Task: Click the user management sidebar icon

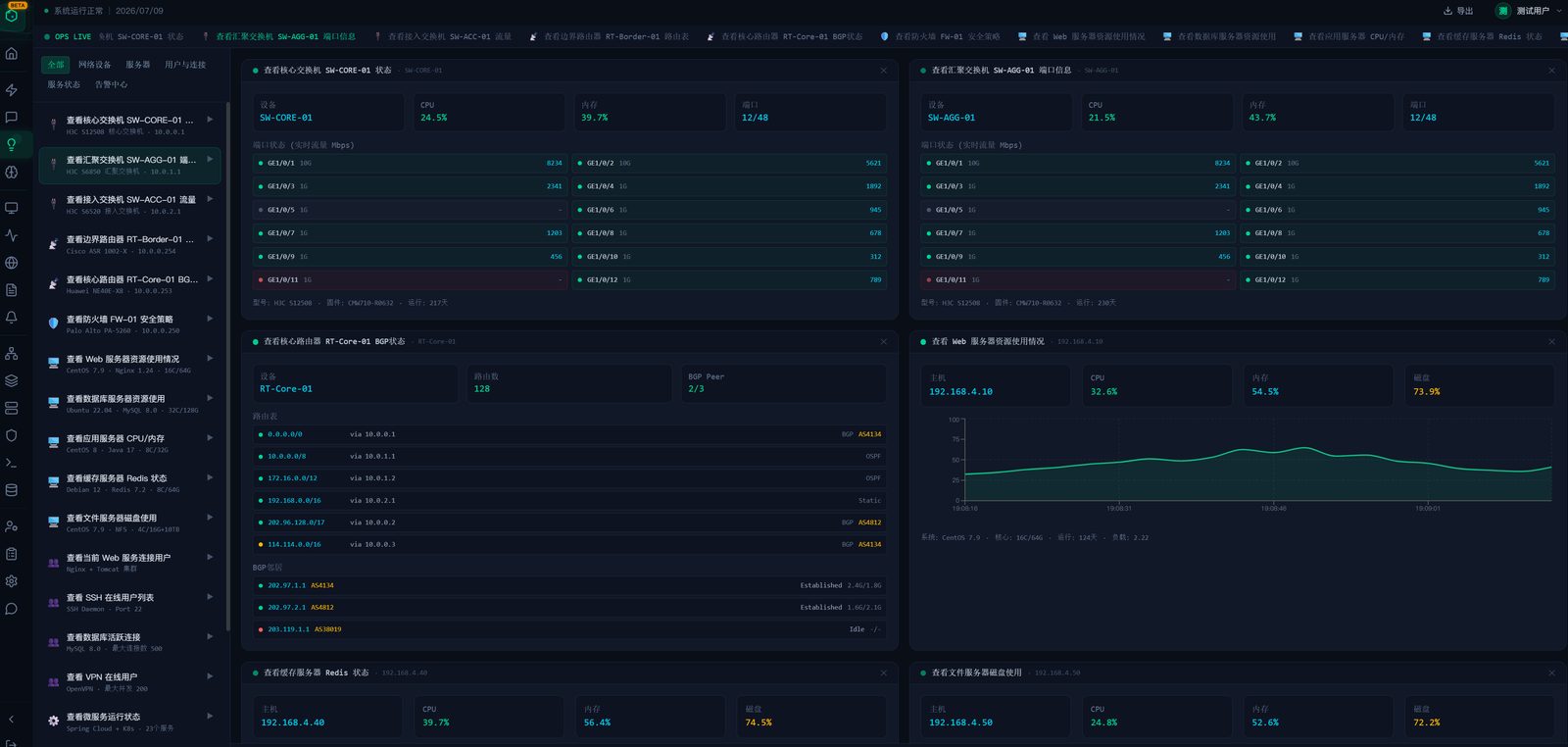Action: point(12,526)
